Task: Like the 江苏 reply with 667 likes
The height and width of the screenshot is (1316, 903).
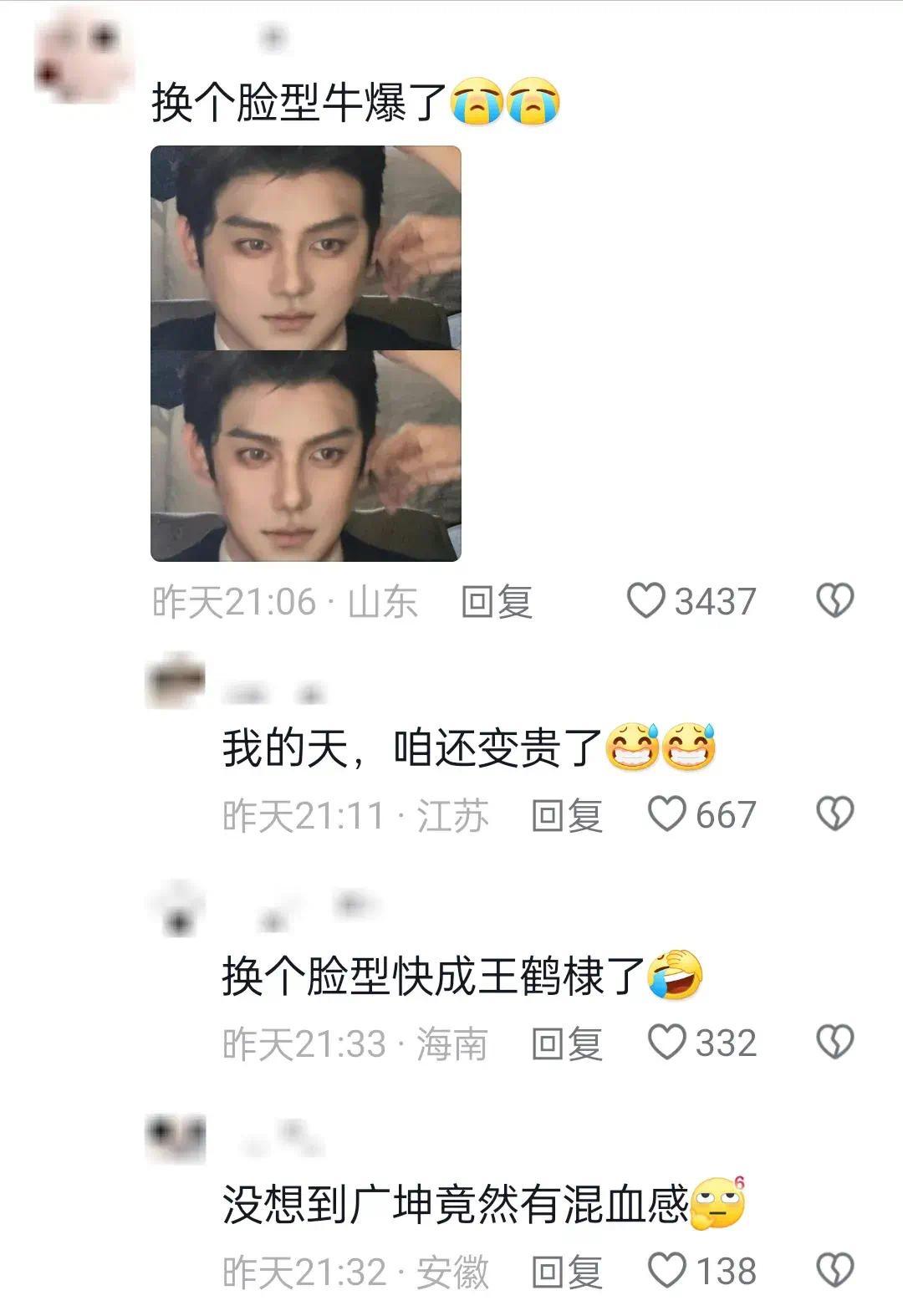Action: pos(668,814)
